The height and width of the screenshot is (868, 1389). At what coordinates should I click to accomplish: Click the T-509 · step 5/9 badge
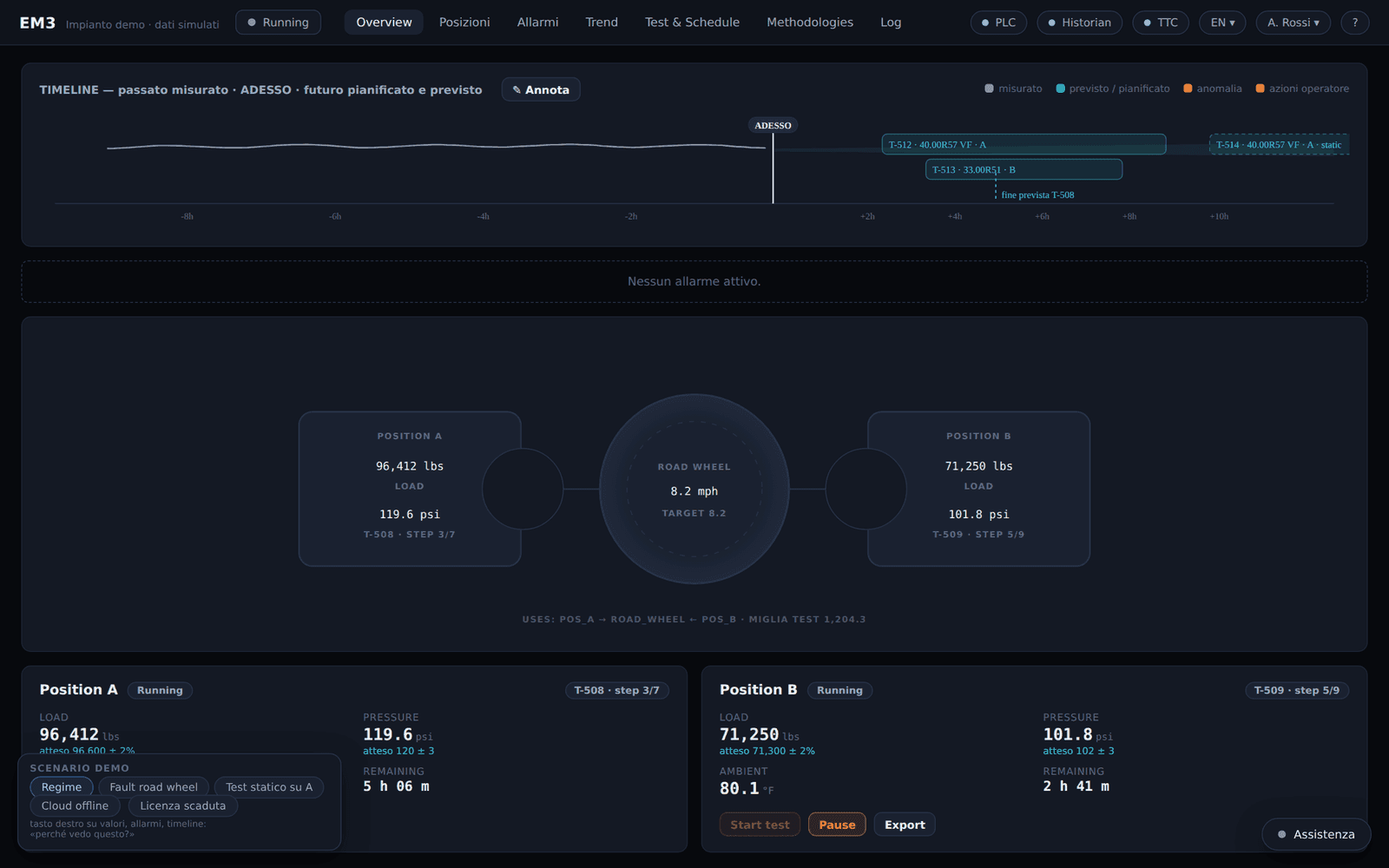(x=1297, y=690)
